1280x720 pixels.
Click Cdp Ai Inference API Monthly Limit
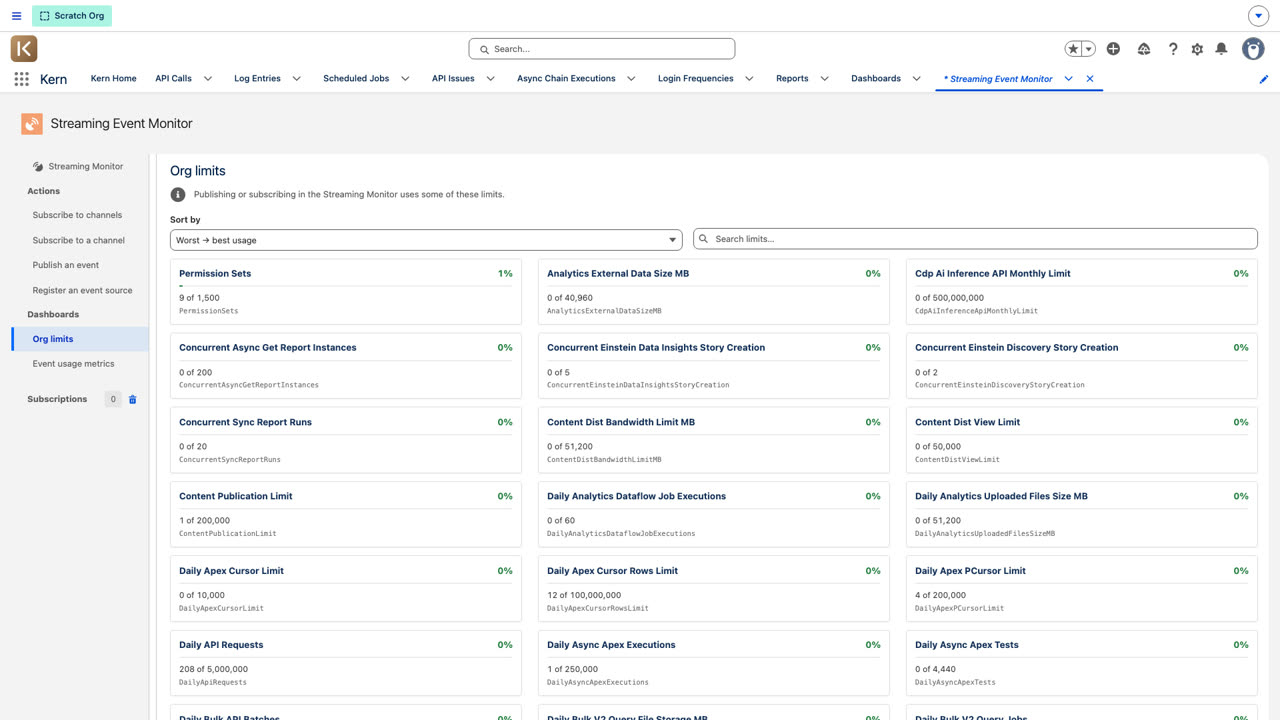[993, 273]
